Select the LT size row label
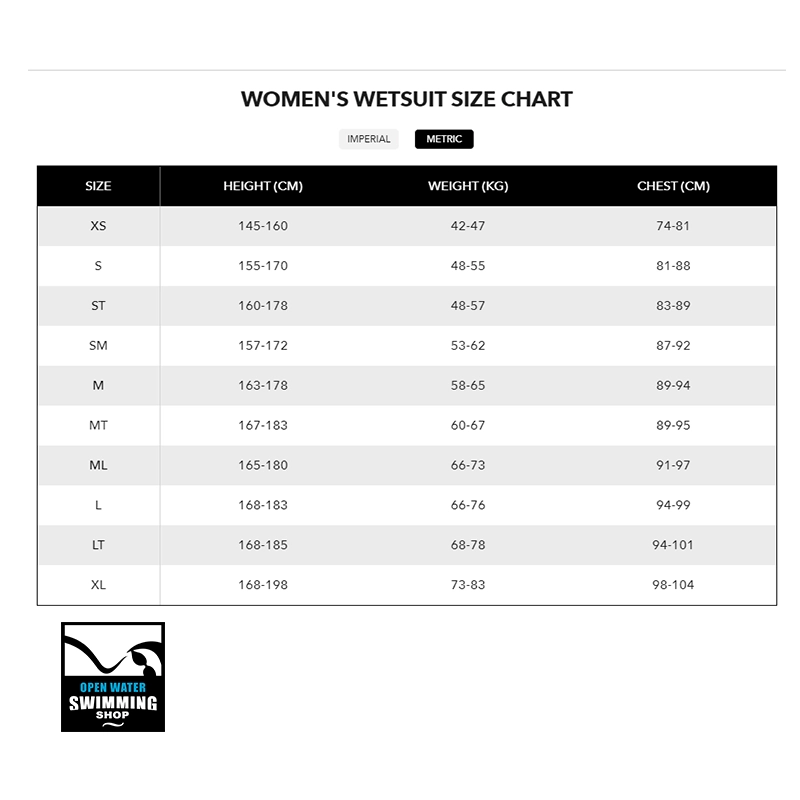Screen dimensions: 800x800 [98, 545]
